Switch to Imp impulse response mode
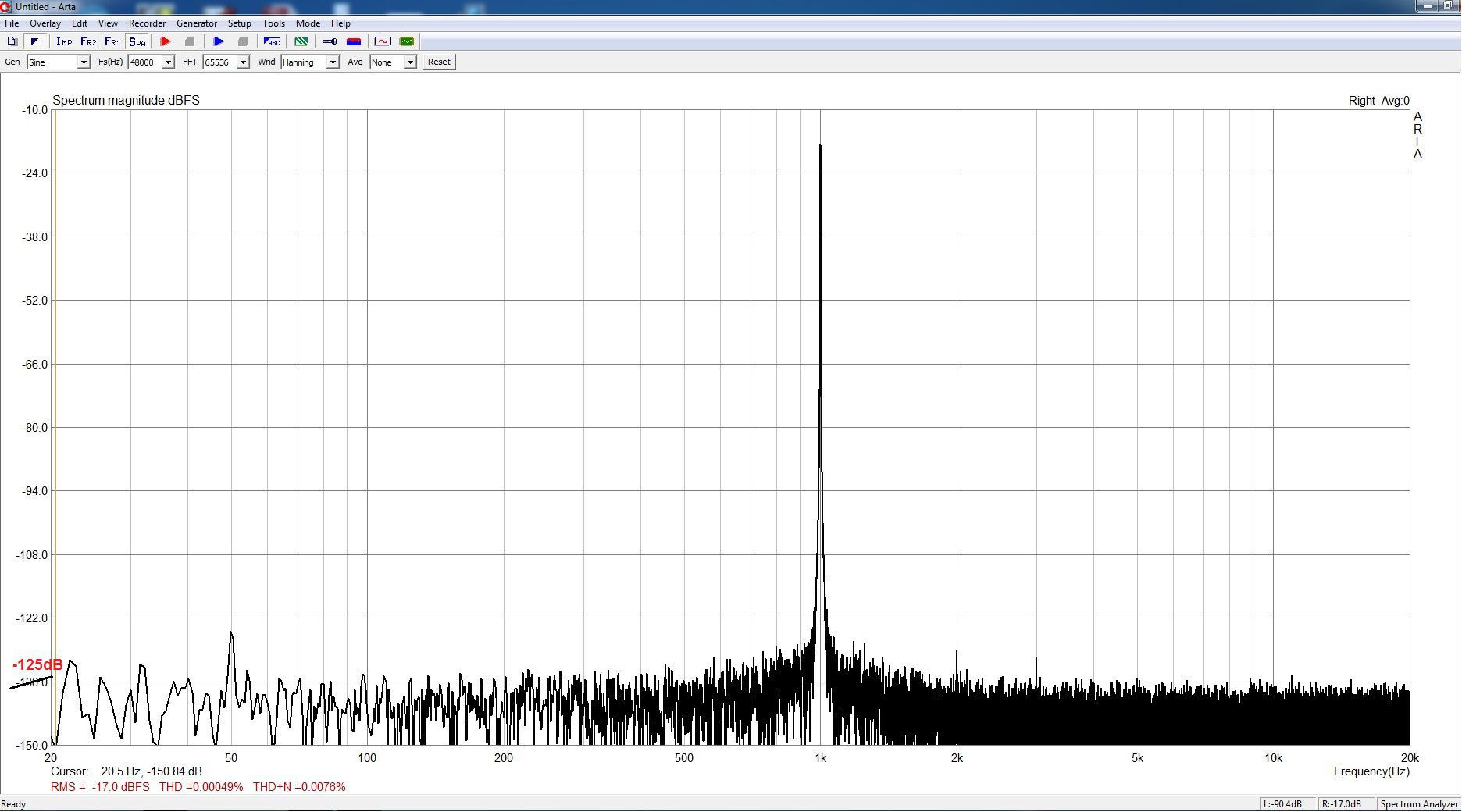1462x812 pixels. 64,41
